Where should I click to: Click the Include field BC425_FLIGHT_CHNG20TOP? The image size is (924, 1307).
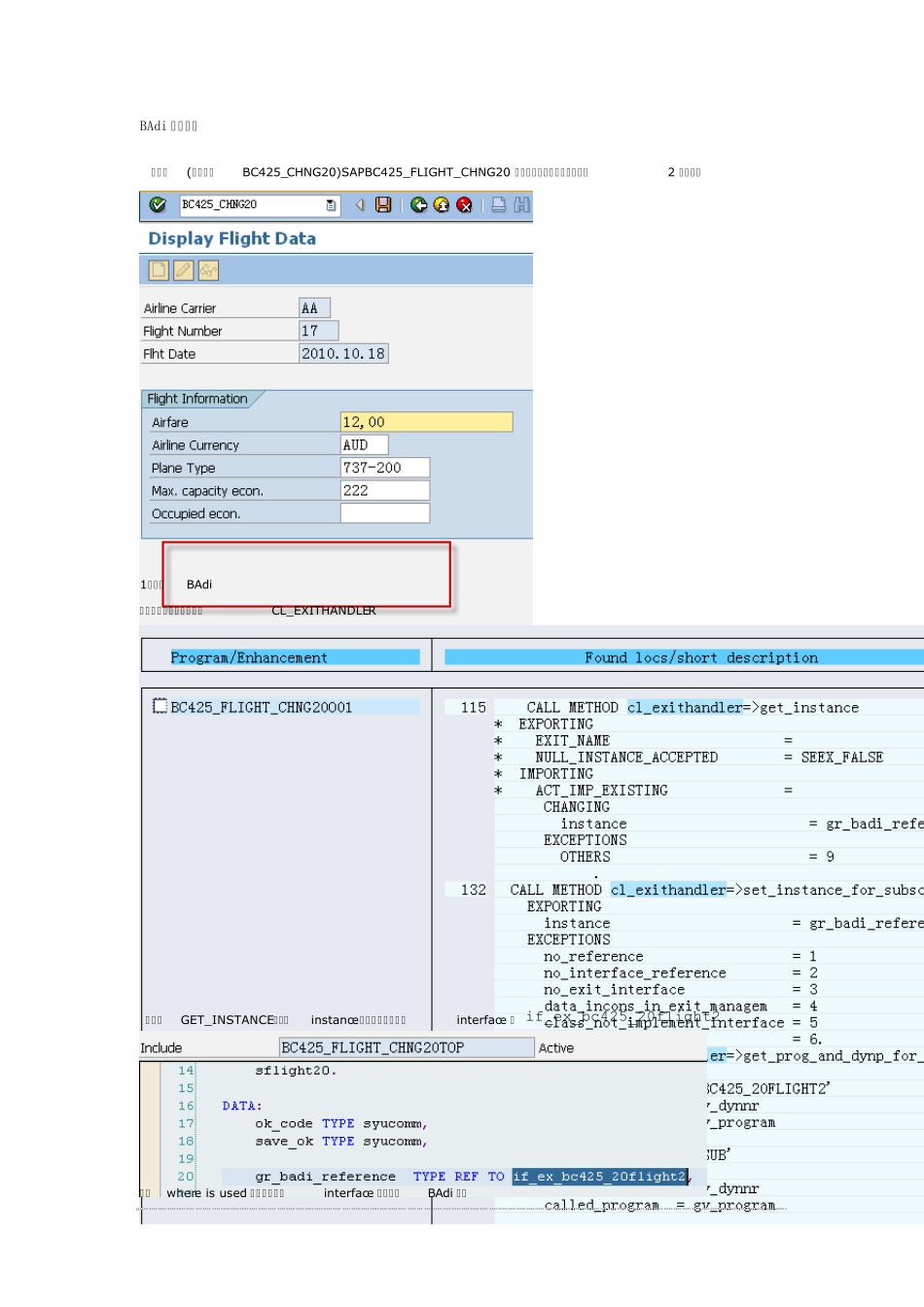(407, 1047)
